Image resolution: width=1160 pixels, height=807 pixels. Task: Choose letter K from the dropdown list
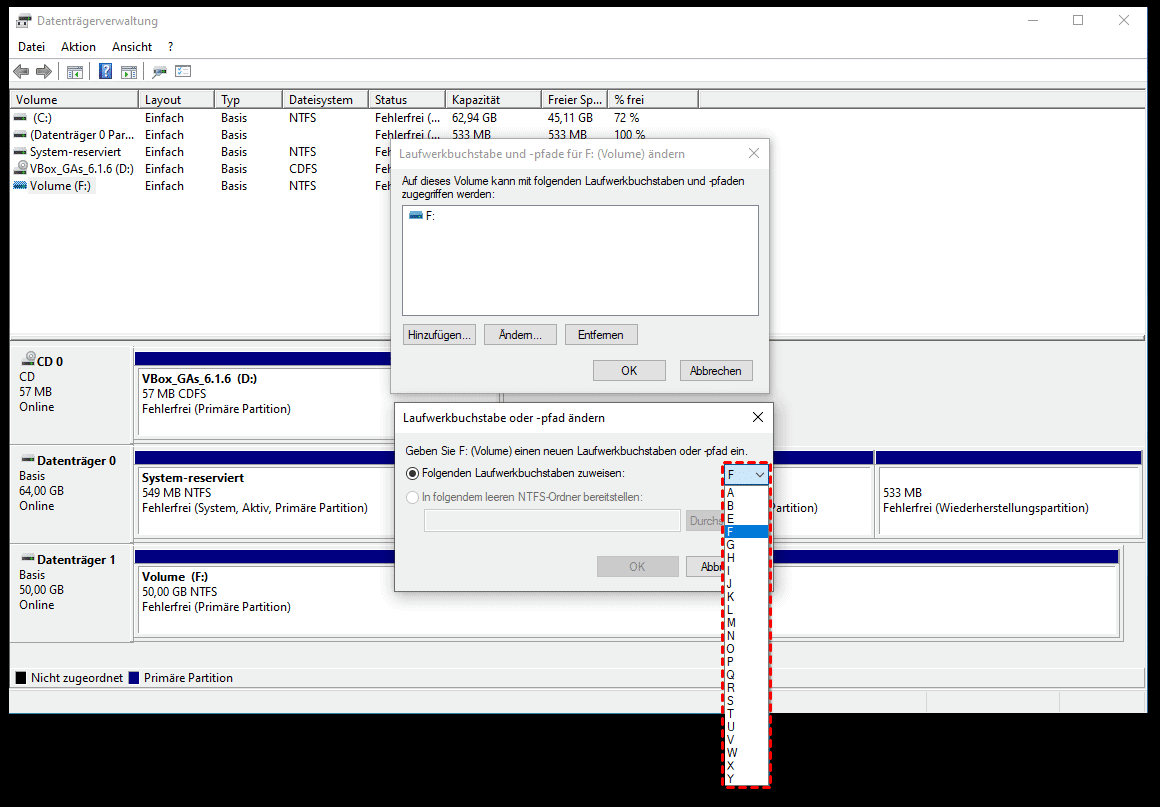tap(746, 597)
